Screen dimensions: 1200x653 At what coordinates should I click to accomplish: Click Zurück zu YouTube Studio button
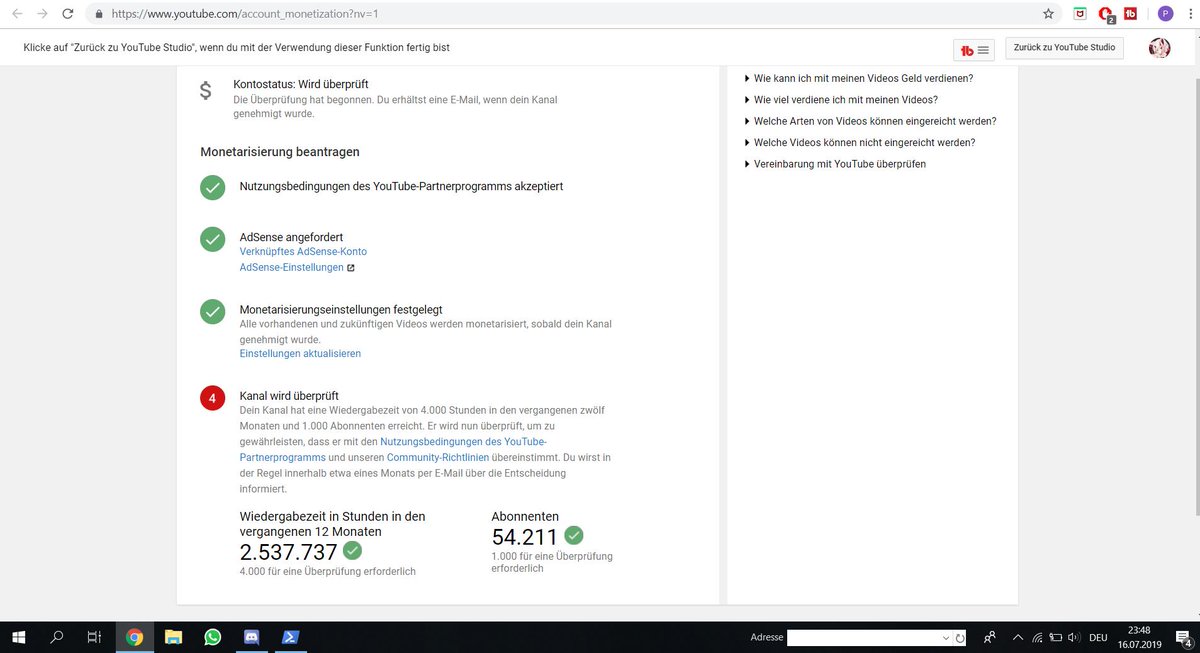point(1064,48)
